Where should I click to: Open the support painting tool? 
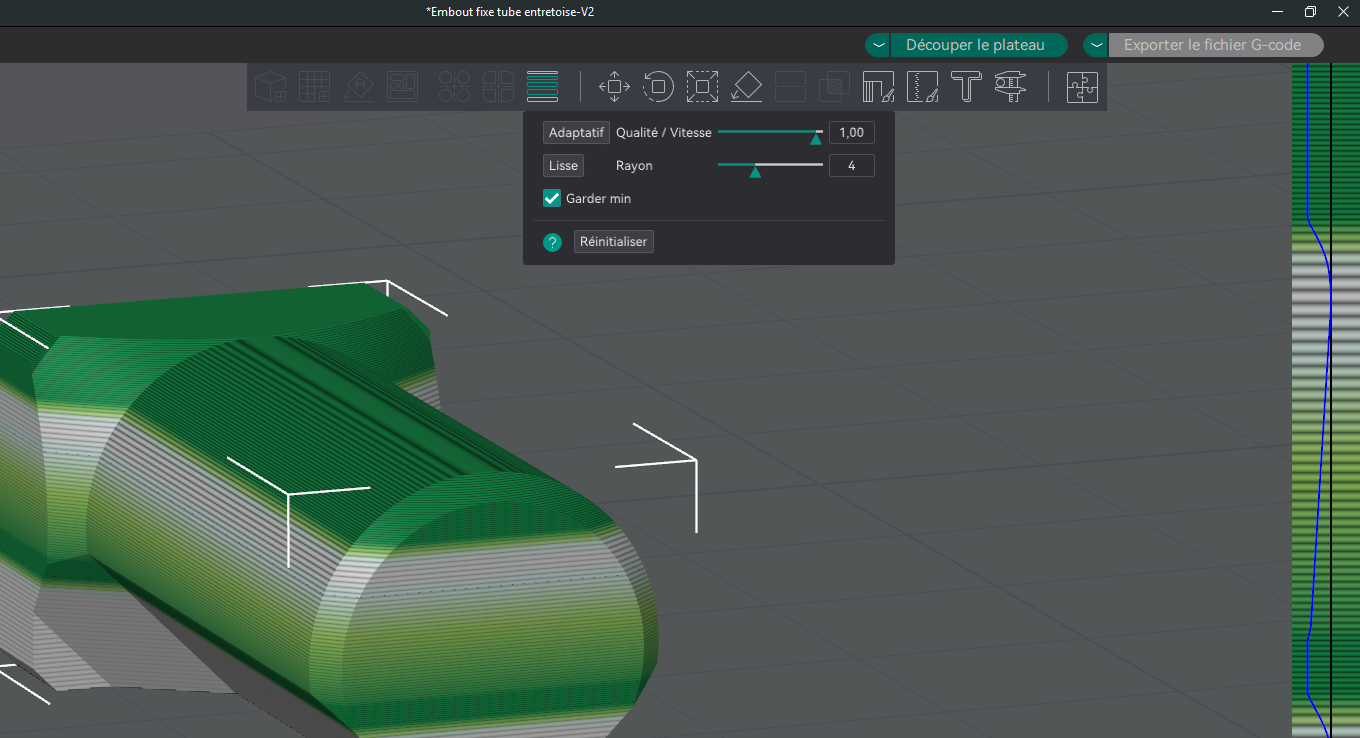(878, 87)
